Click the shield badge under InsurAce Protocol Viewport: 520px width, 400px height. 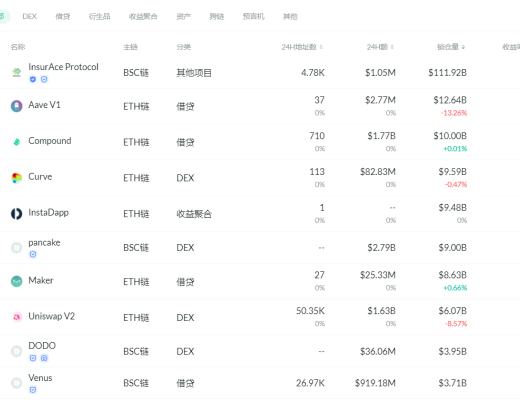pyautogui.click(x=33, y=79)
